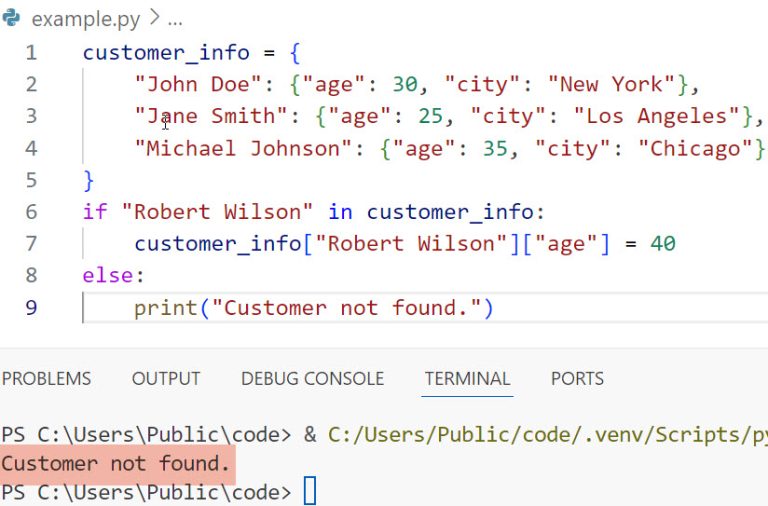Click the closing brace on line 5

pos(89,180)
